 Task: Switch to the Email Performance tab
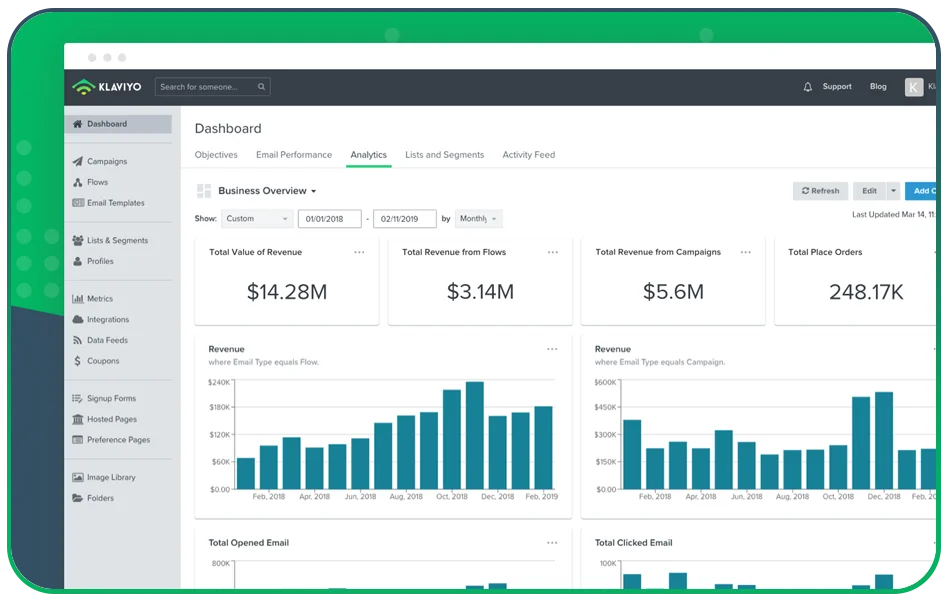(294, 155)
